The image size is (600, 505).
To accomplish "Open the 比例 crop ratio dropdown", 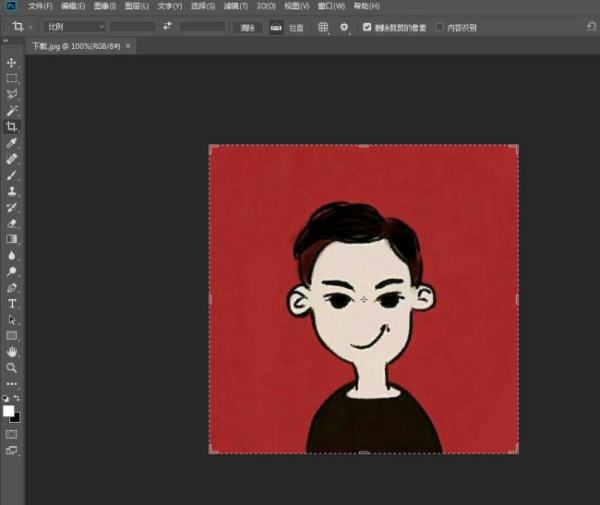I will pyautogui.click(x=74, y=27).
